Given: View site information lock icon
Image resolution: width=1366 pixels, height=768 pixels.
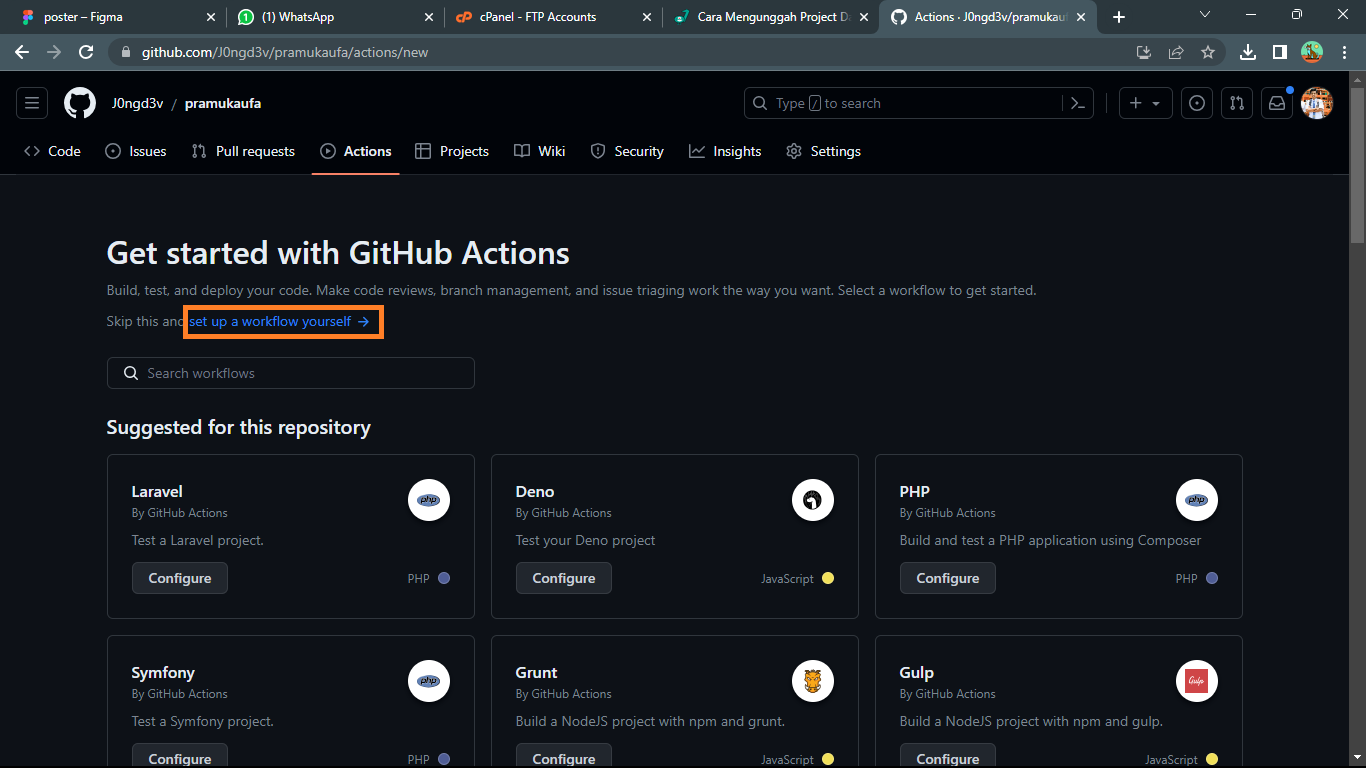Looking at the screenshot, I should [125, 52].
